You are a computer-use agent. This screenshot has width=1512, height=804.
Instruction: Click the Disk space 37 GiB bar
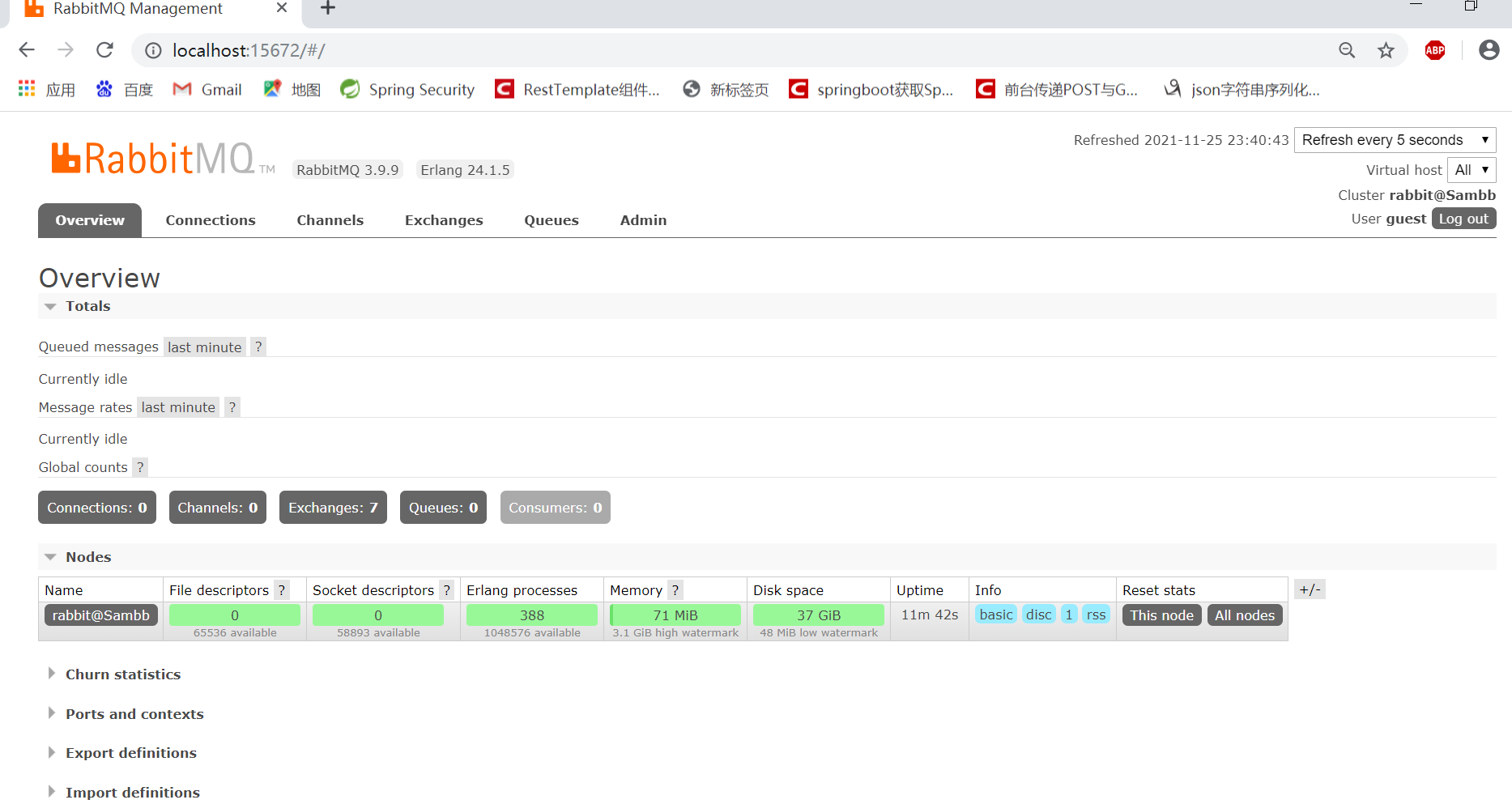pyautogui.click(x=819, y=615)
